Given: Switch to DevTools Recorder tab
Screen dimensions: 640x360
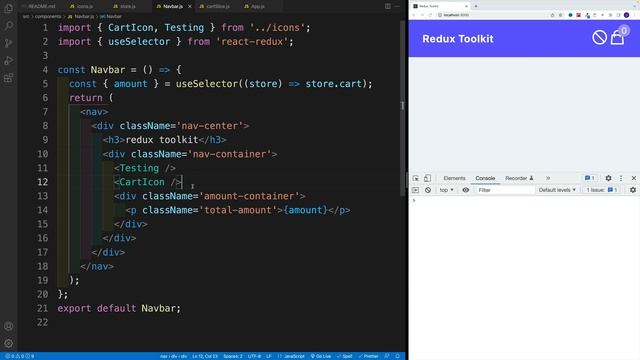Looking at the screenshot, I should click(x=519, y=178).
